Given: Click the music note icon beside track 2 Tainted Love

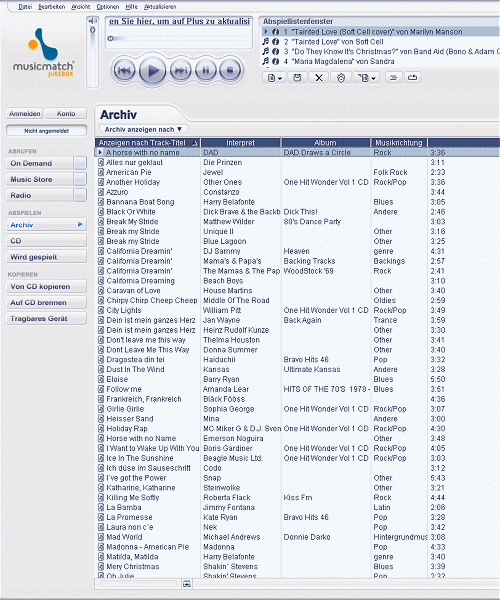Looking at the screenshot, I should point(266,42).
